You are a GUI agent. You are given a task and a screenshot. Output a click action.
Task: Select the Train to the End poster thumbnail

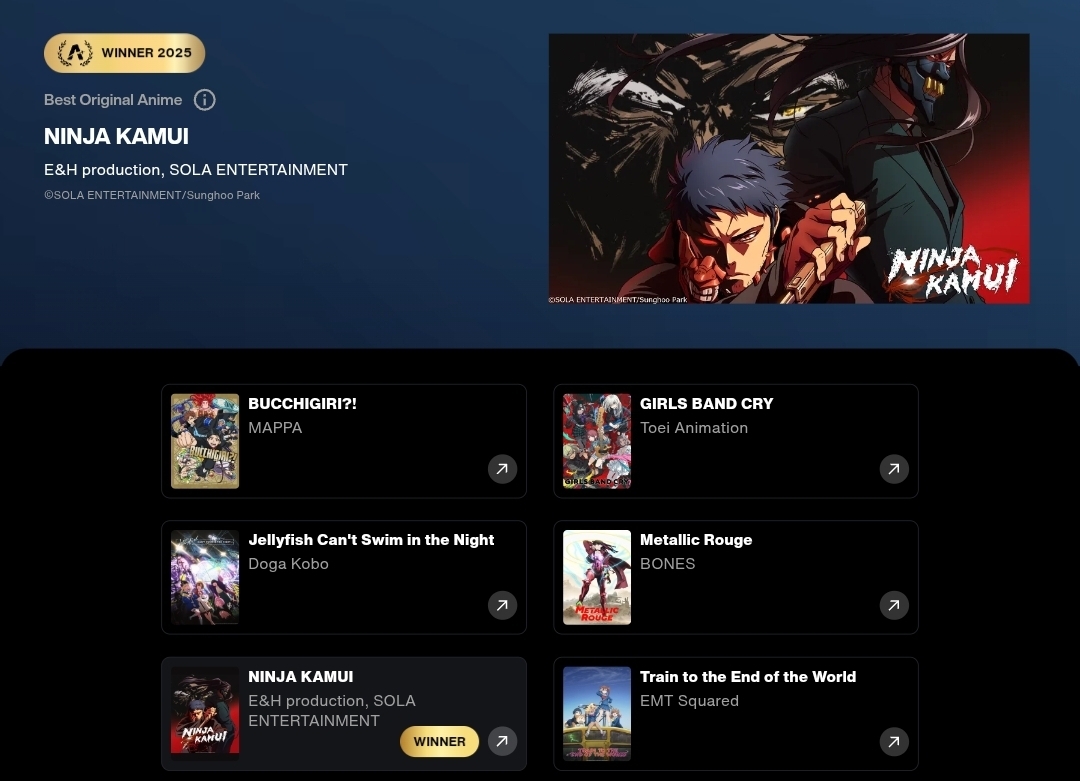(x=597, y=714)
